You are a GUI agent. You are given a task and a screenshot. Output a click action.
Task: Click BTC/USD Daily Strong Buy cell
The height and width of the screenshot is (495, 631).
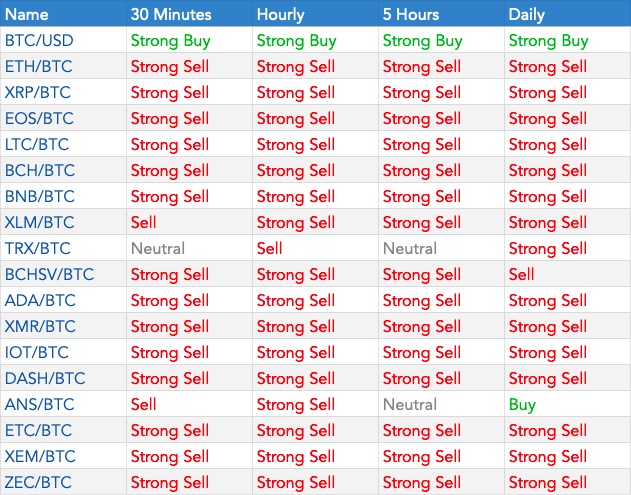548,41
